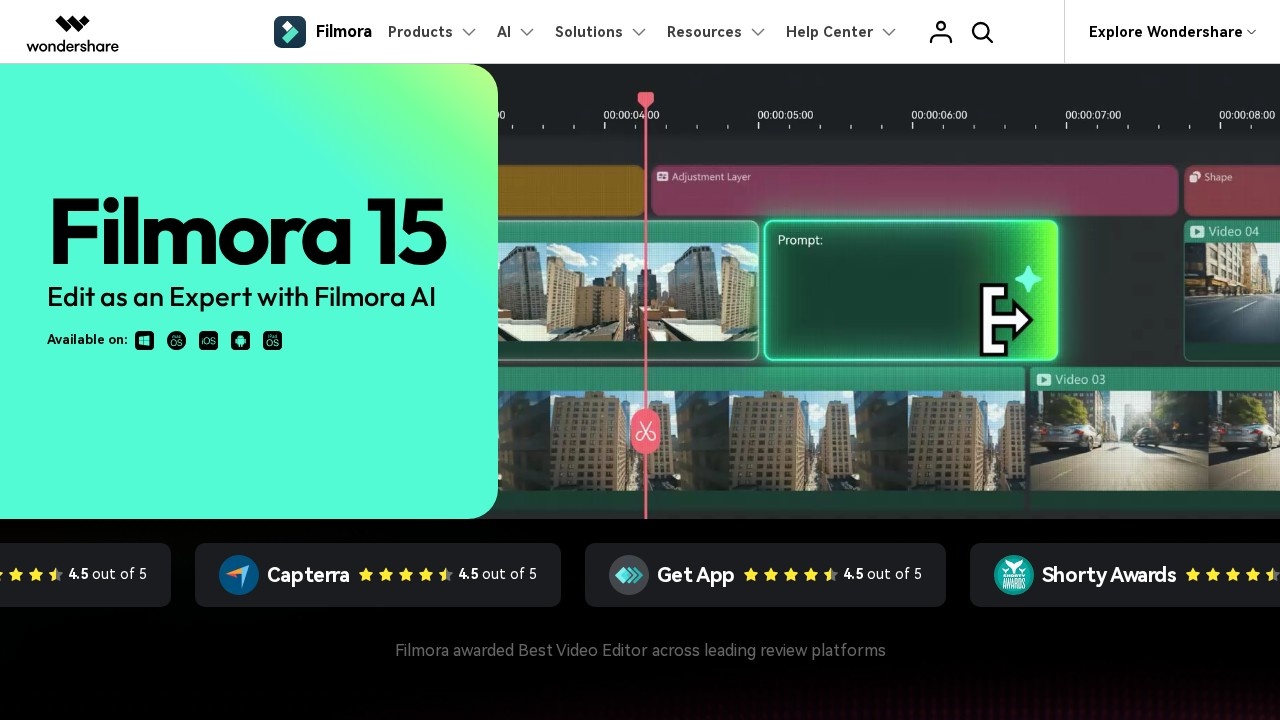The image size is (1280, 720).
Task: Click the scissors split icon on the playhead
Action: click(x=646, y=431)
